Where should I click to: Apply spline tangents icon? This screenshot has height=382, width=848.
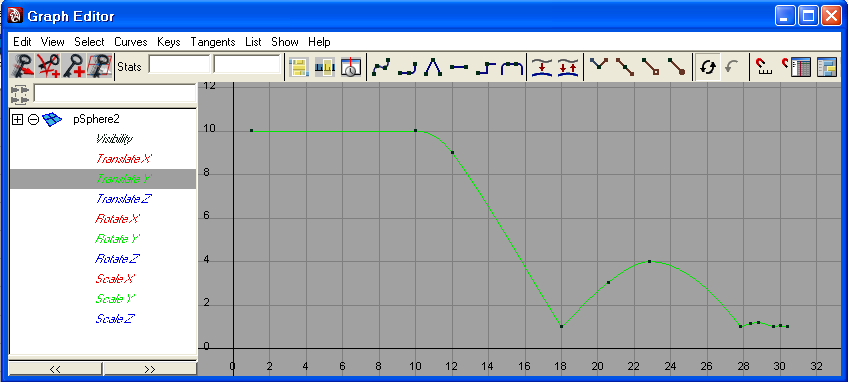pos(381,67)
